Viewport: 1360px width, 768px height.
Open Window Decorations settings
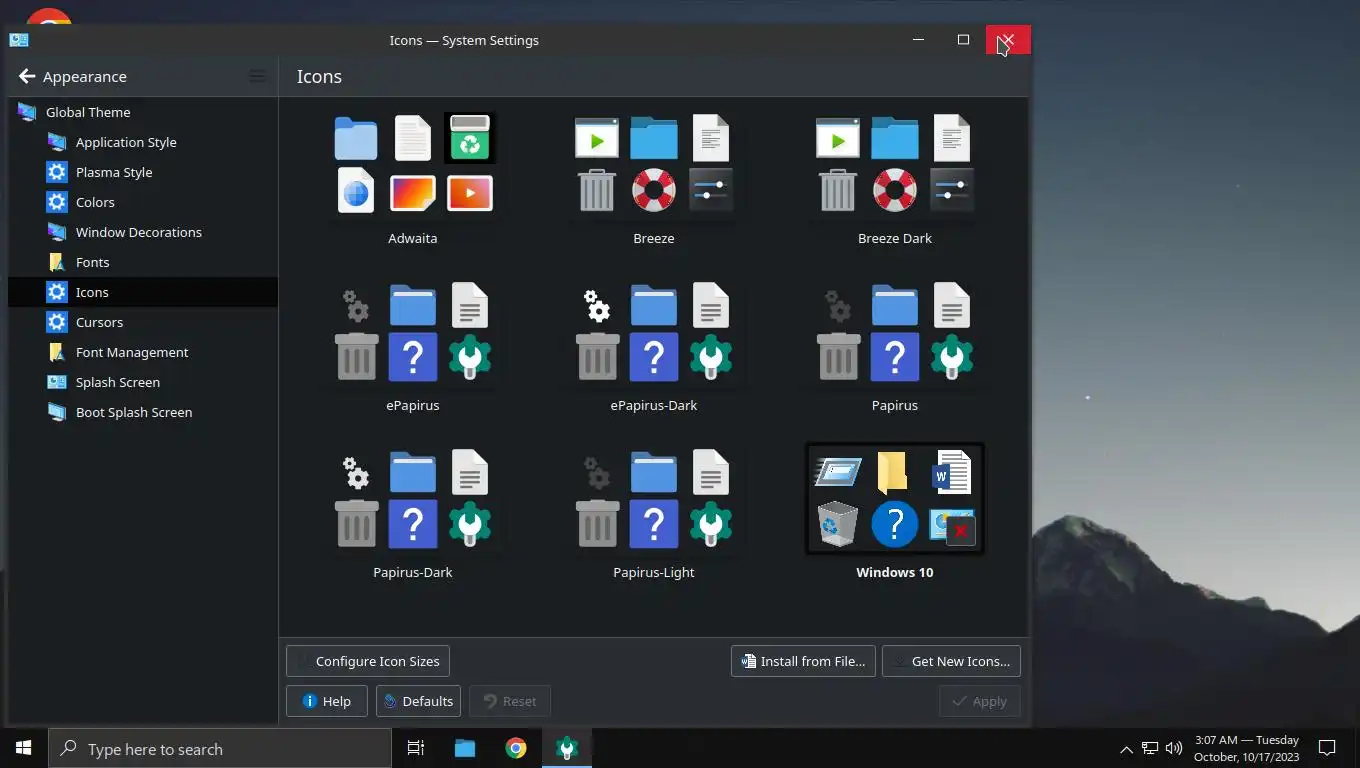click(143, 232)
